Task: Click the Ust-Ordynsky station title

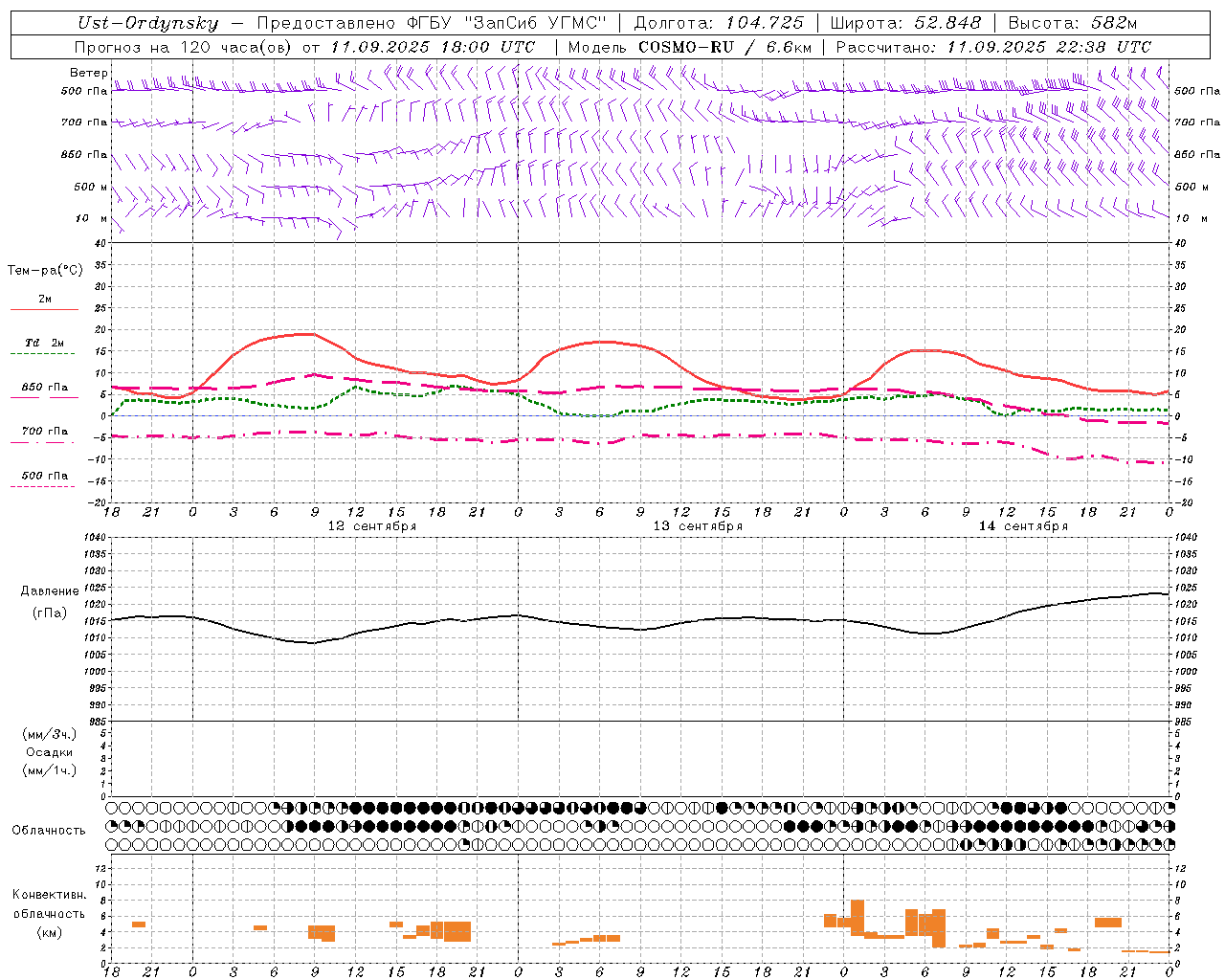Action: coord(148,23)
